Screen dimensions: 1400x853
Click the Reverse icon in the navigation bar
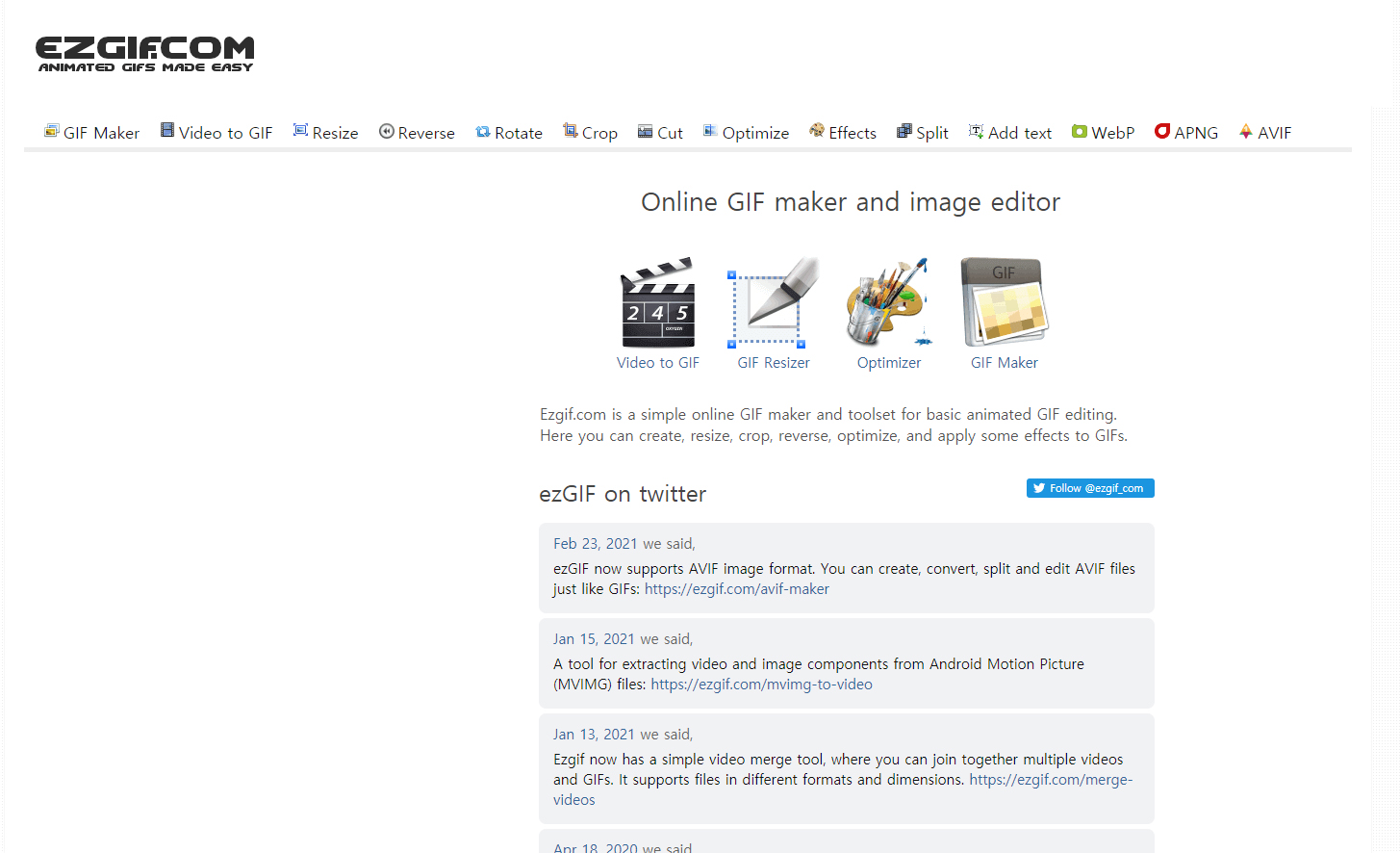pos(387,131)
